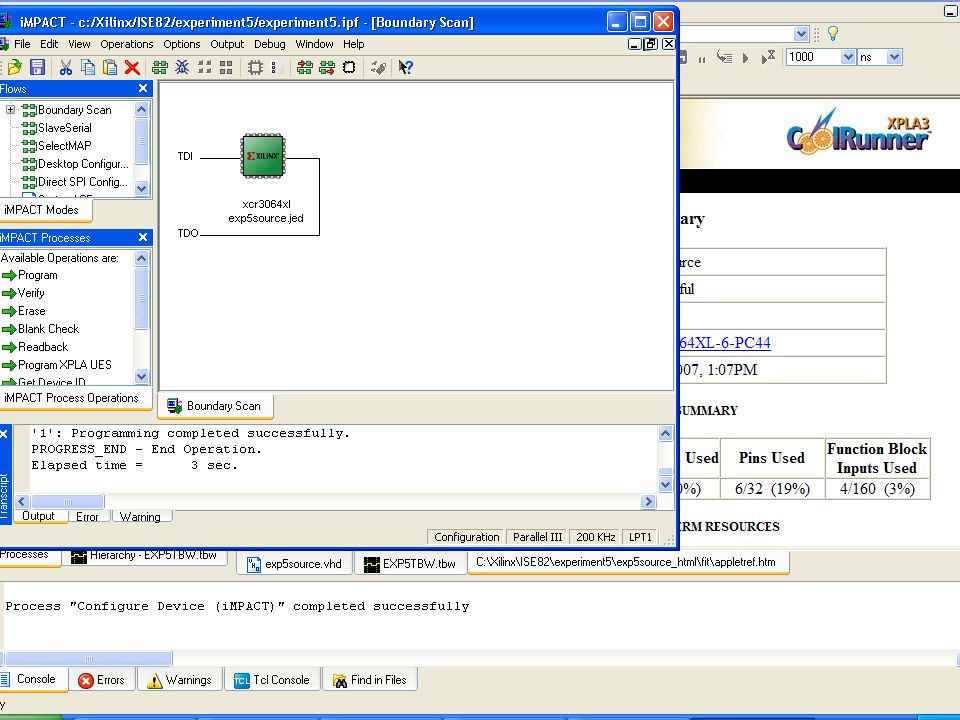Click the Copy icon in iMPACT toolbar
The height and width of the screenshot is (720, 960).
pos(88,67)
